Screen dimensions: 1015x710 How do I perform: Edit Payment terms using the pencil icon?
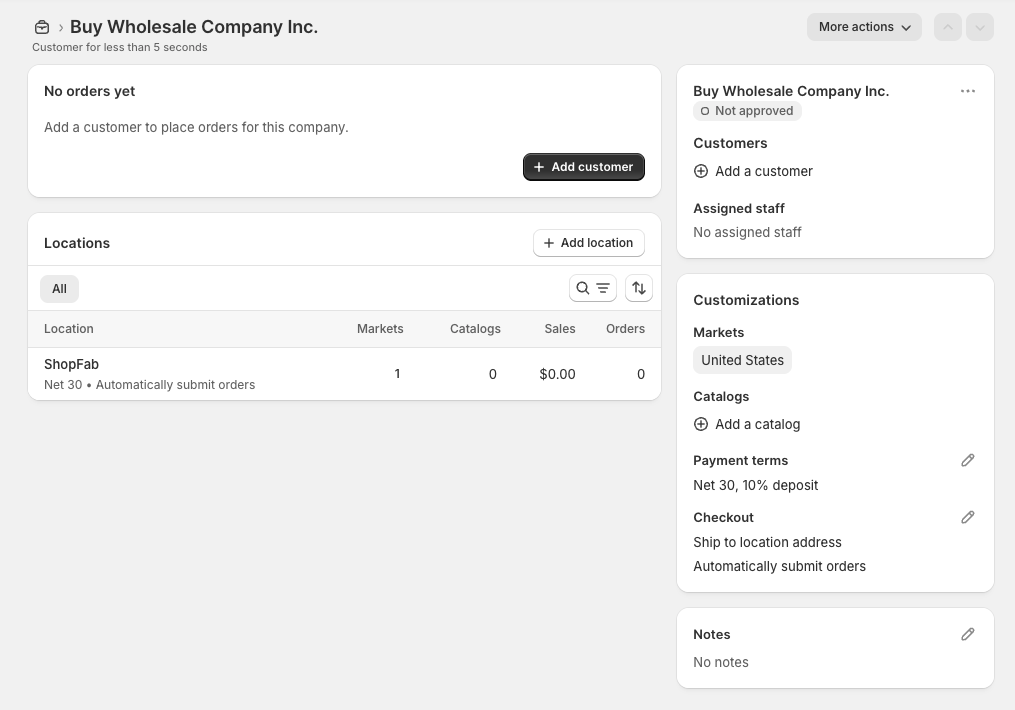tap(967, 460)
